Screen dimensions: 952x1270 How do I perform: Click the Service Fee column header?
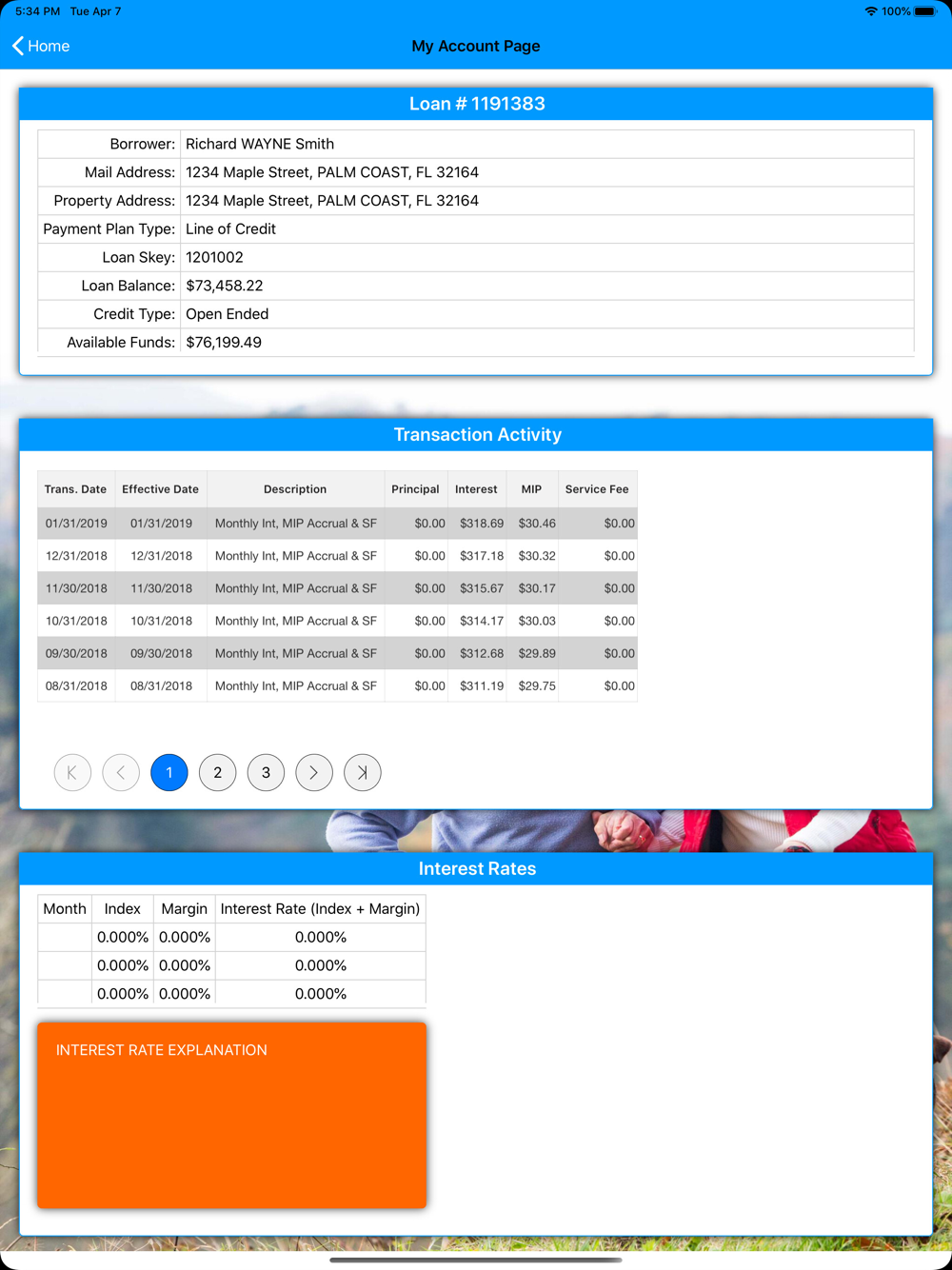click(597, 489)
